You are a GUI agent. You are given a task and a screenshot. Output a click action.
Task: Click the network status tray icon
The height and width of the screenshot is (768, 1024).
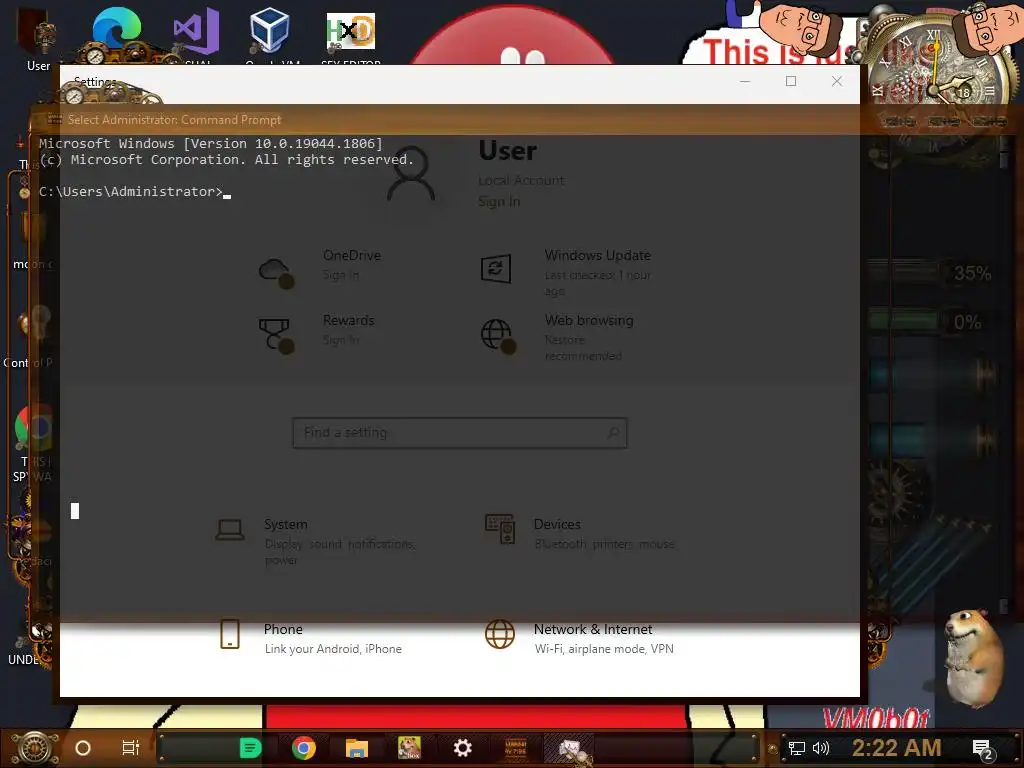tap(796, 748)
